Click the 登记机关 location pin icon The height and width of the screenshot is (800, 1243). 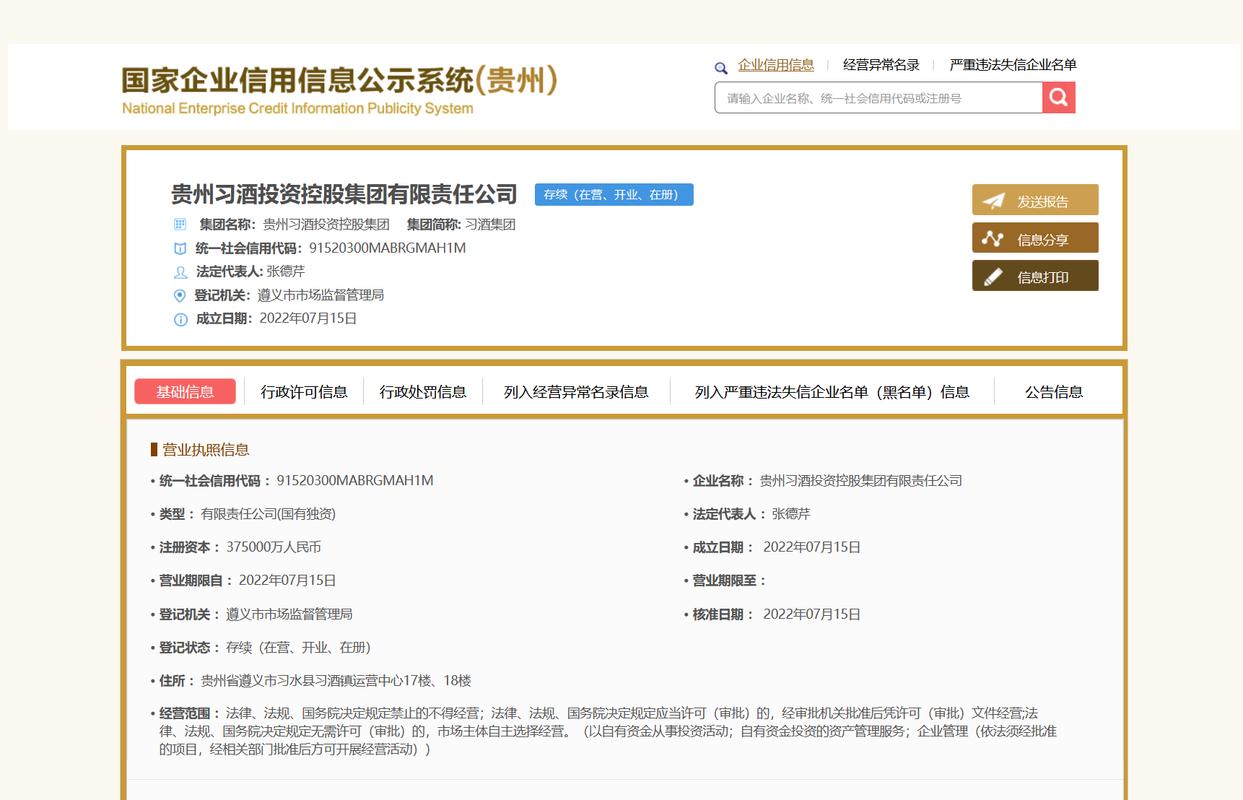click(x=180, y=295)
